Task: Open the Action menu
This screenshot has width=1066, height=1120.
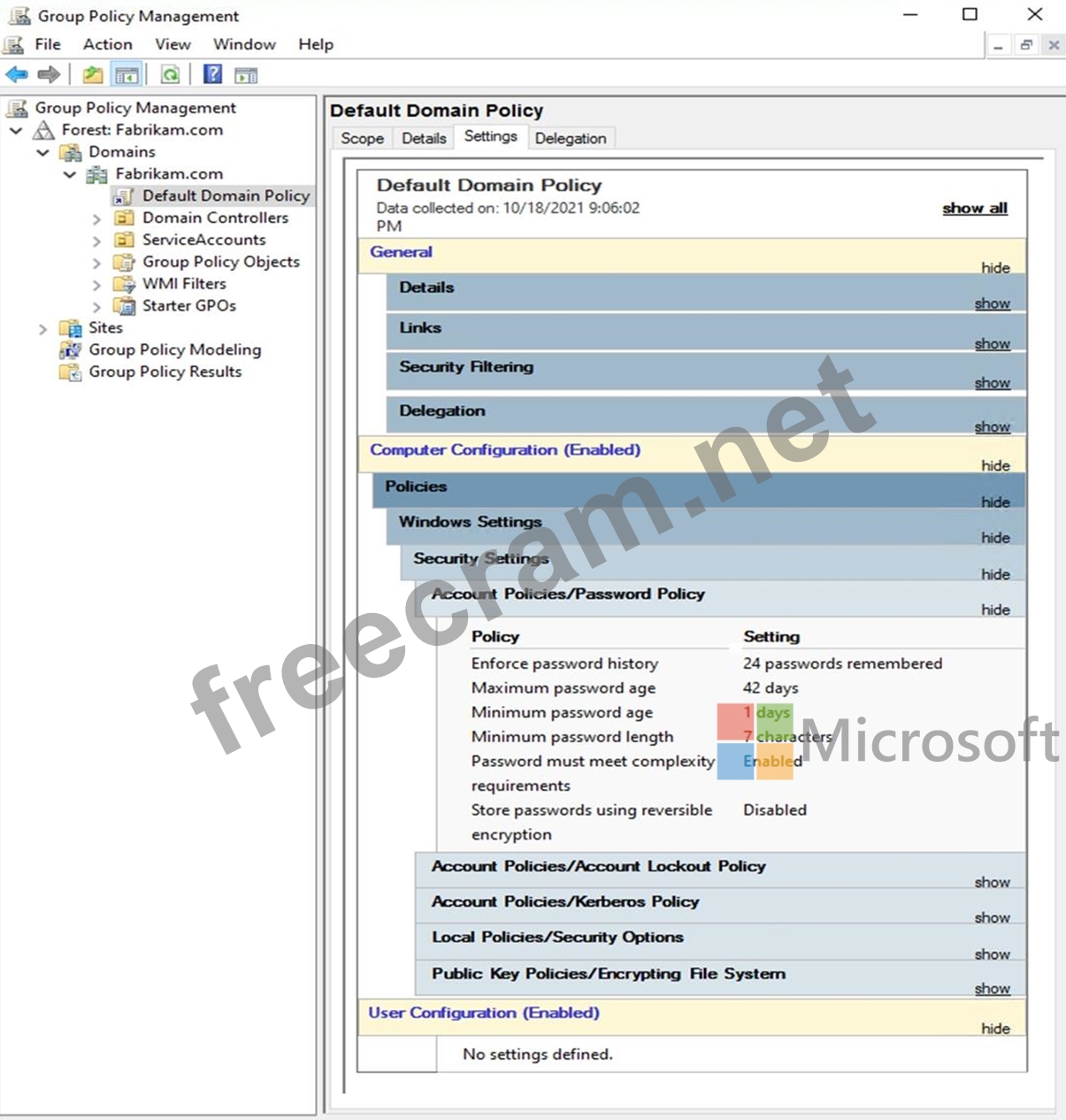Action: click(x=108, y=44)
